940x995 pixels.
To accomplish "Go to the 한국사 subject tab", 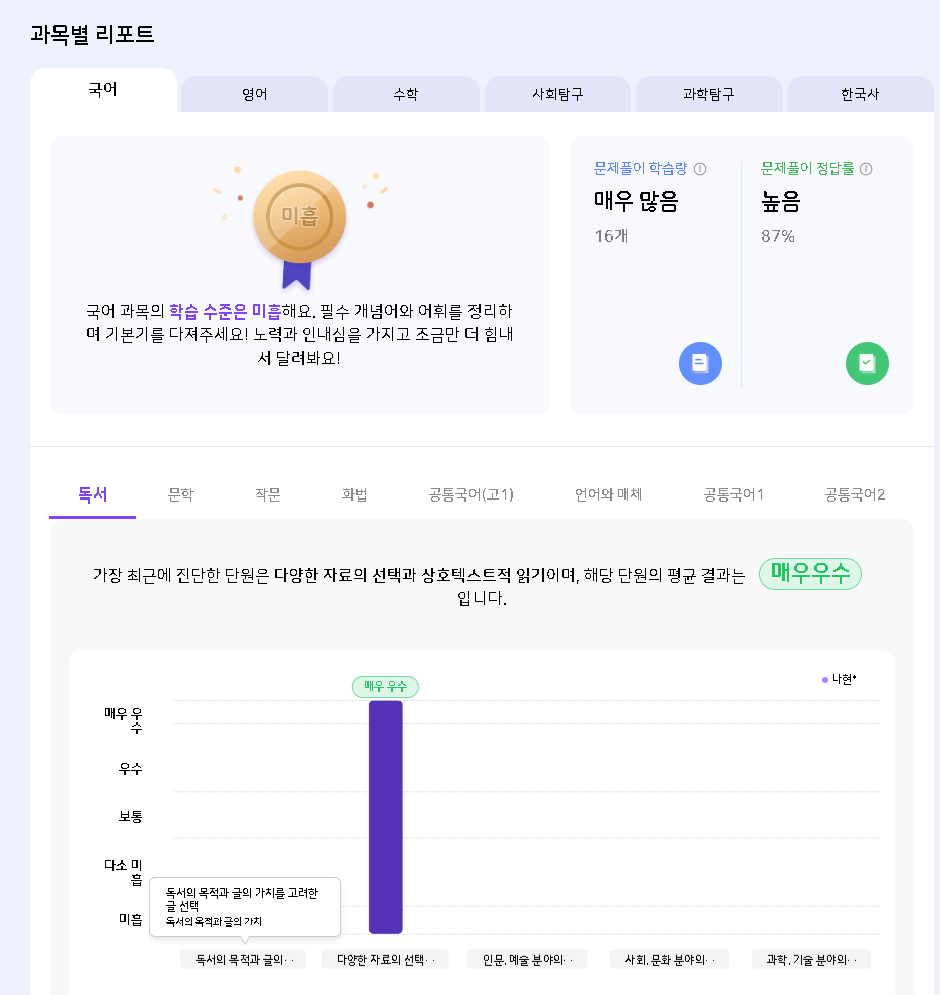I will point(860,95).
